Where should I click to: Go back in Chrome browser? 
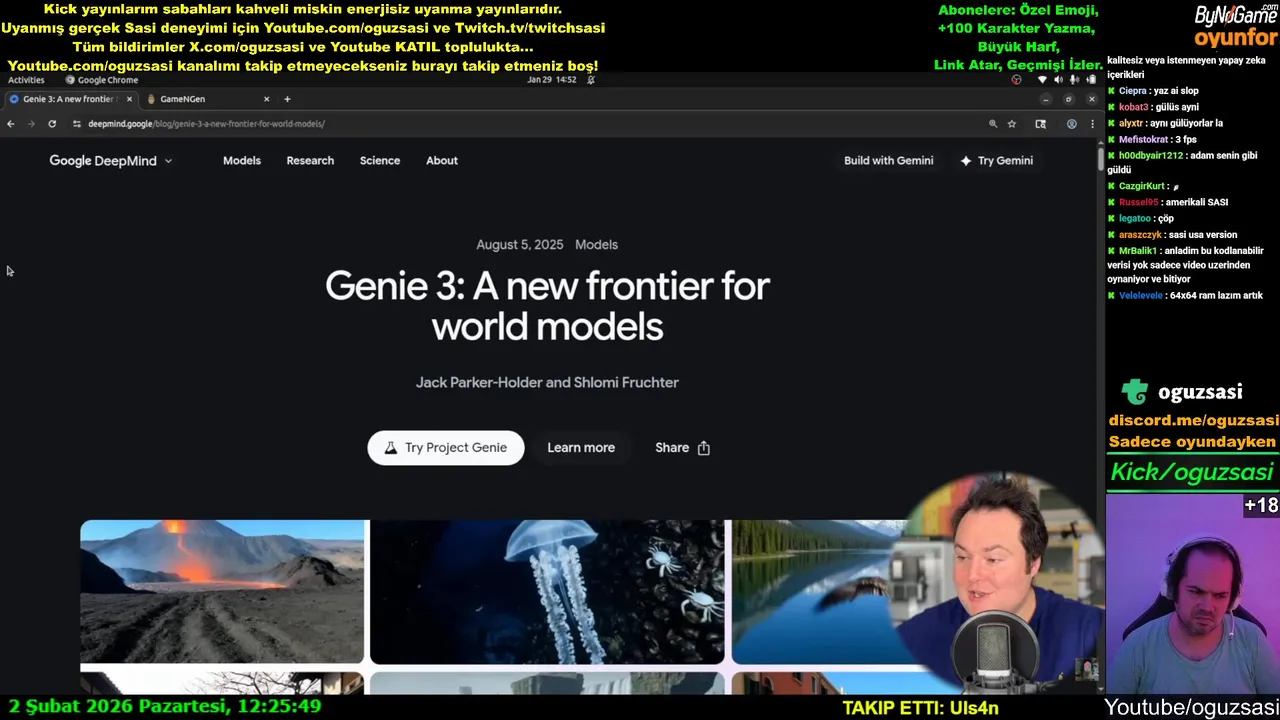(10, 124)
